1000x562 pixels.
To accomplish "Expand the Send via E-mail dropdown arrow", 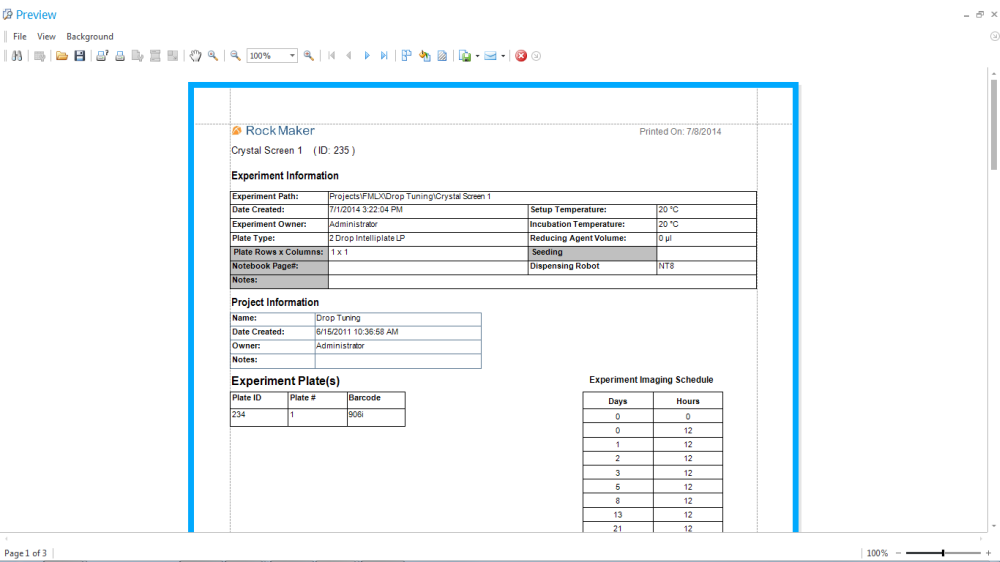I will [503, 56].
